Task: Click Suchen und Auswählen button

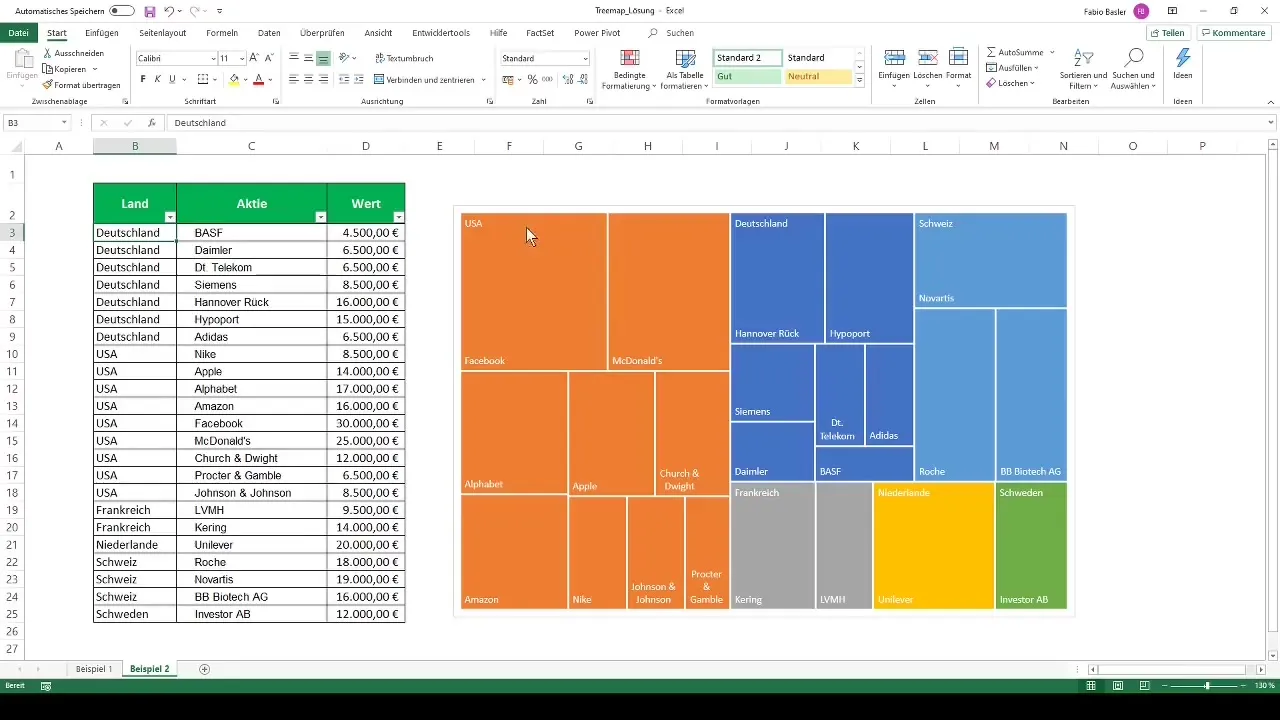Action: tap(1134, 68)
